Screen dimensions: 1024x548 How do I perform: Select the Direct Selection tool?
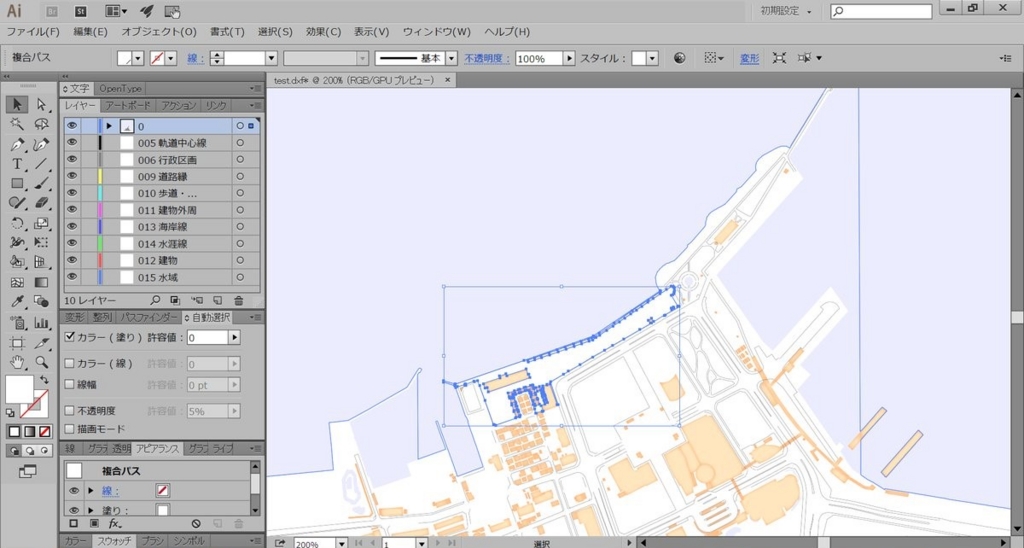coord(41,105)
